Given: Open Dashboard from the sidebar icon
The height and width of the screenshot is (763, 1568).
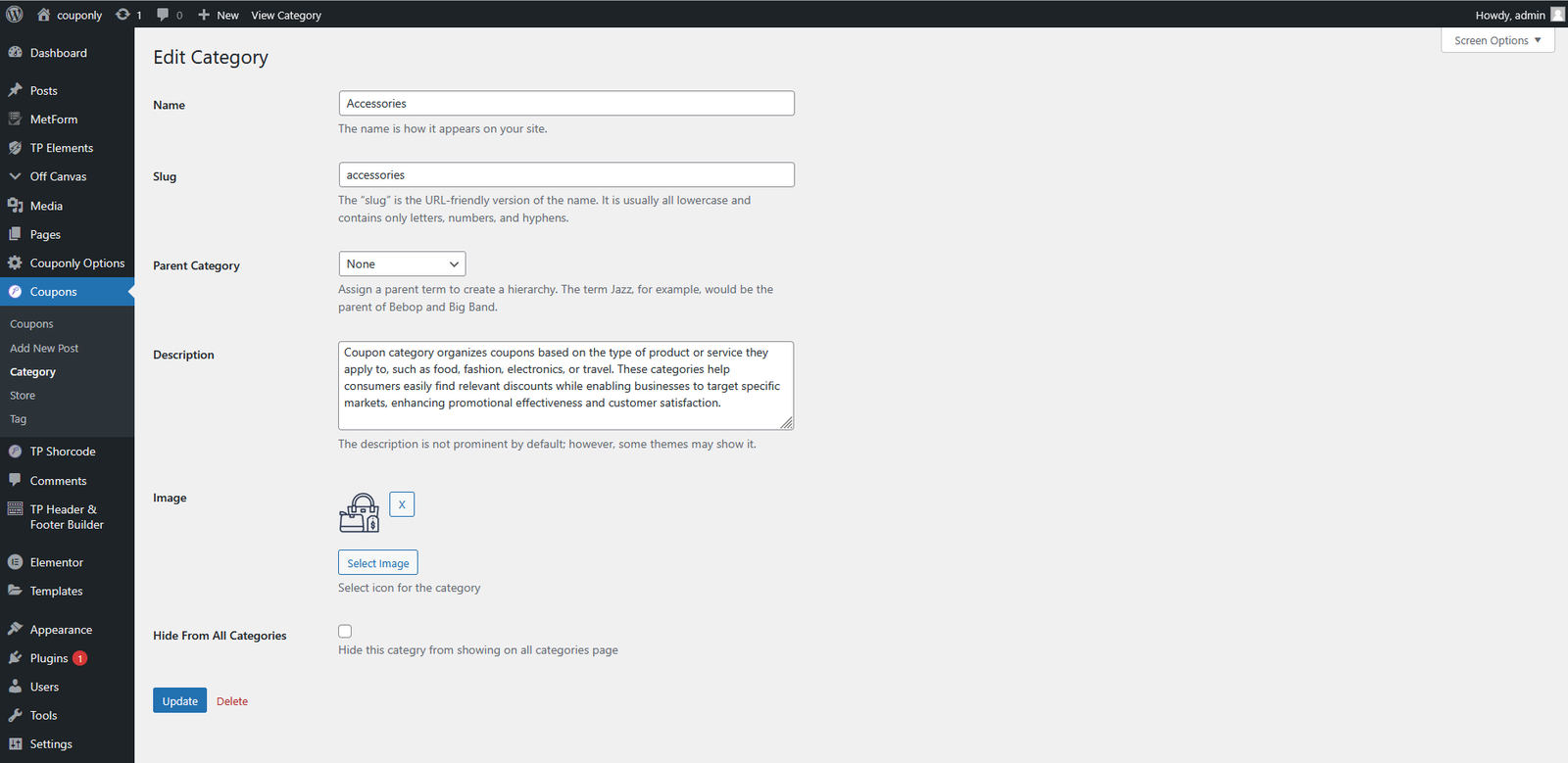Looking at the screenshot, I should point(16,53).
